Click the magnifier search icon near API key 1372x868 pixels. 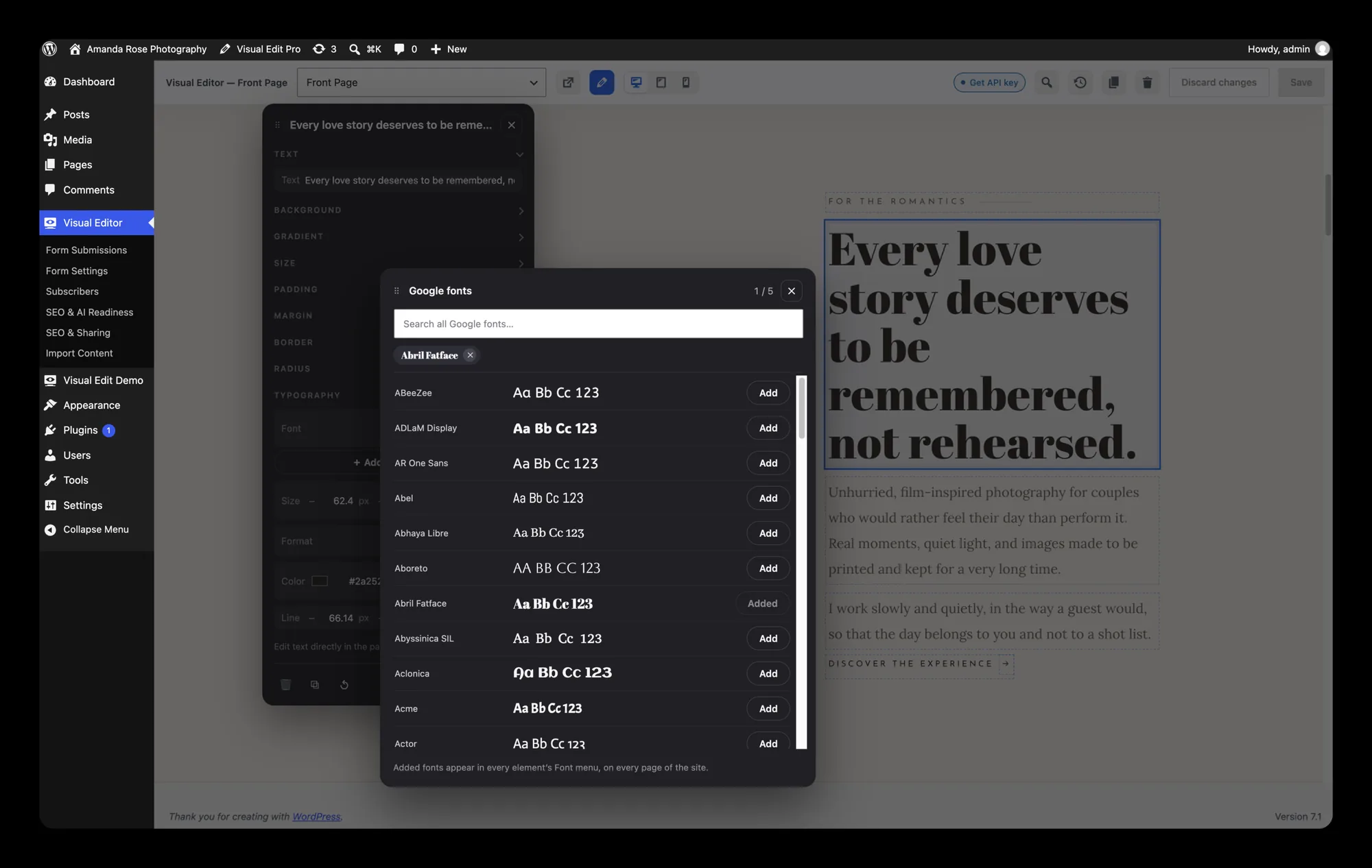1046,82
